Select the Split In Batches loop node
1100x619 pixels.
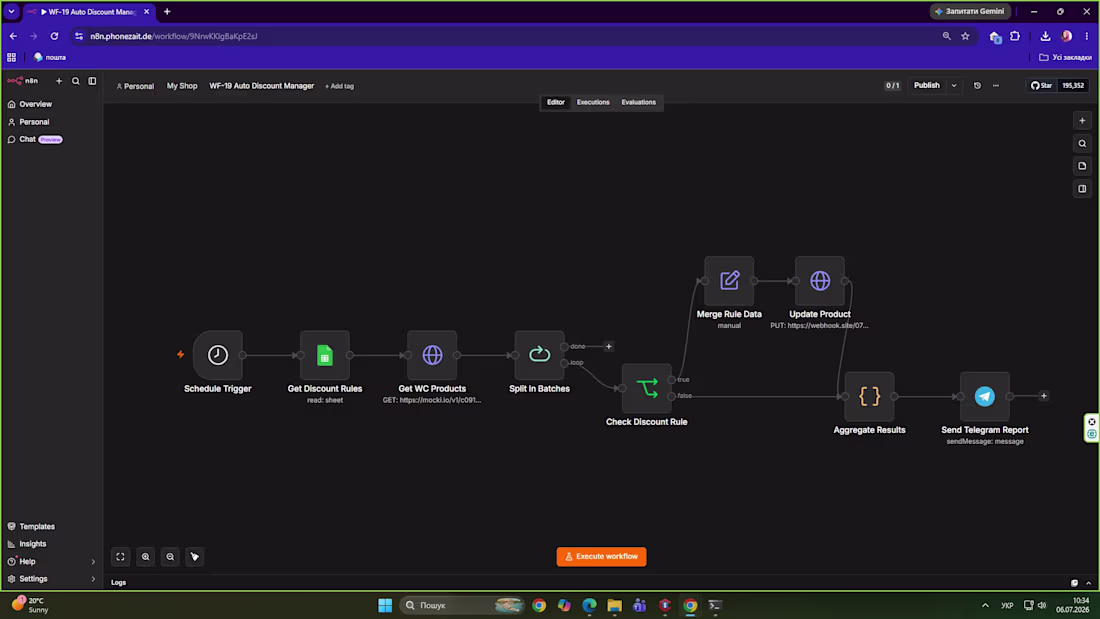pyautogui.click(x=539, y=355)
